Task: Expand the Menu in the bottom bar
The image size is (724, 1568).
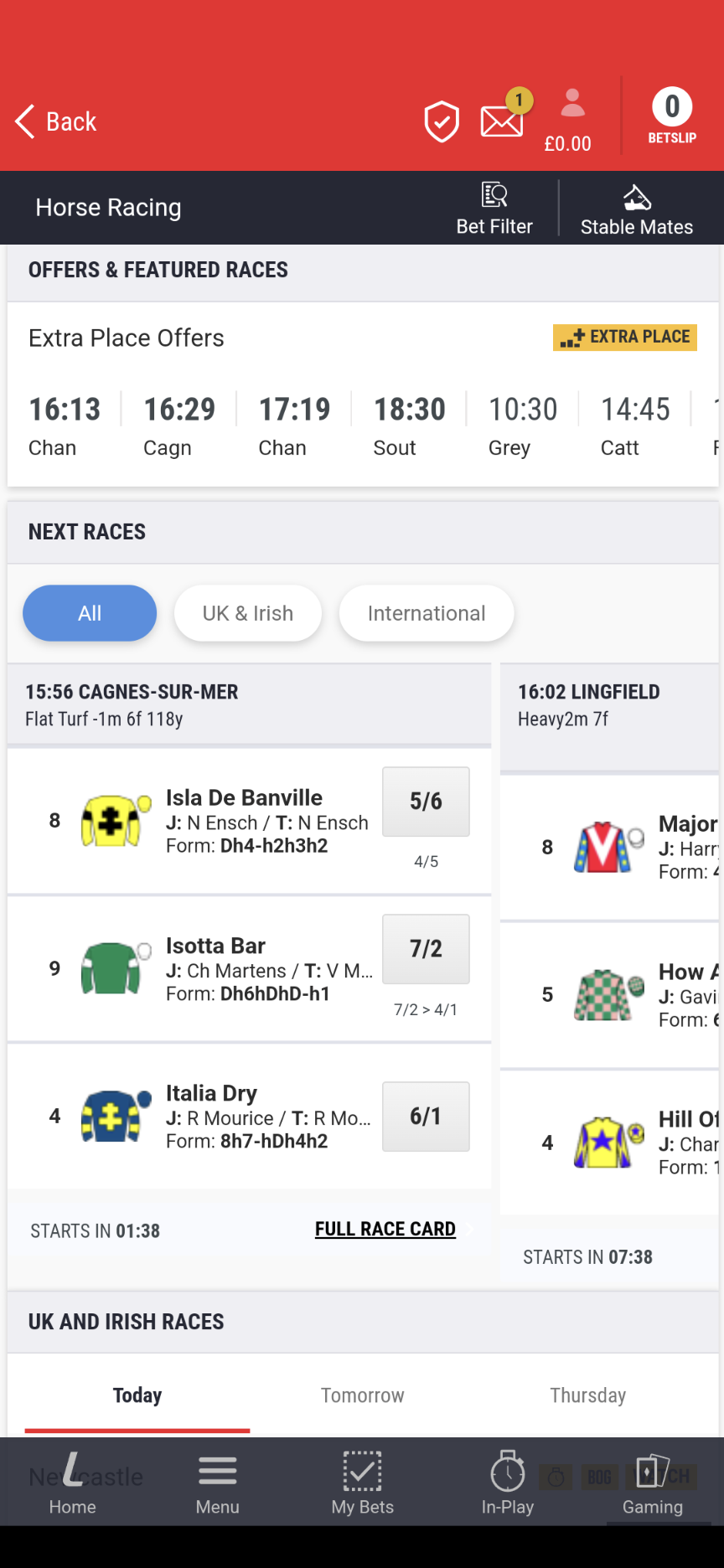Action: [217, 1483]
